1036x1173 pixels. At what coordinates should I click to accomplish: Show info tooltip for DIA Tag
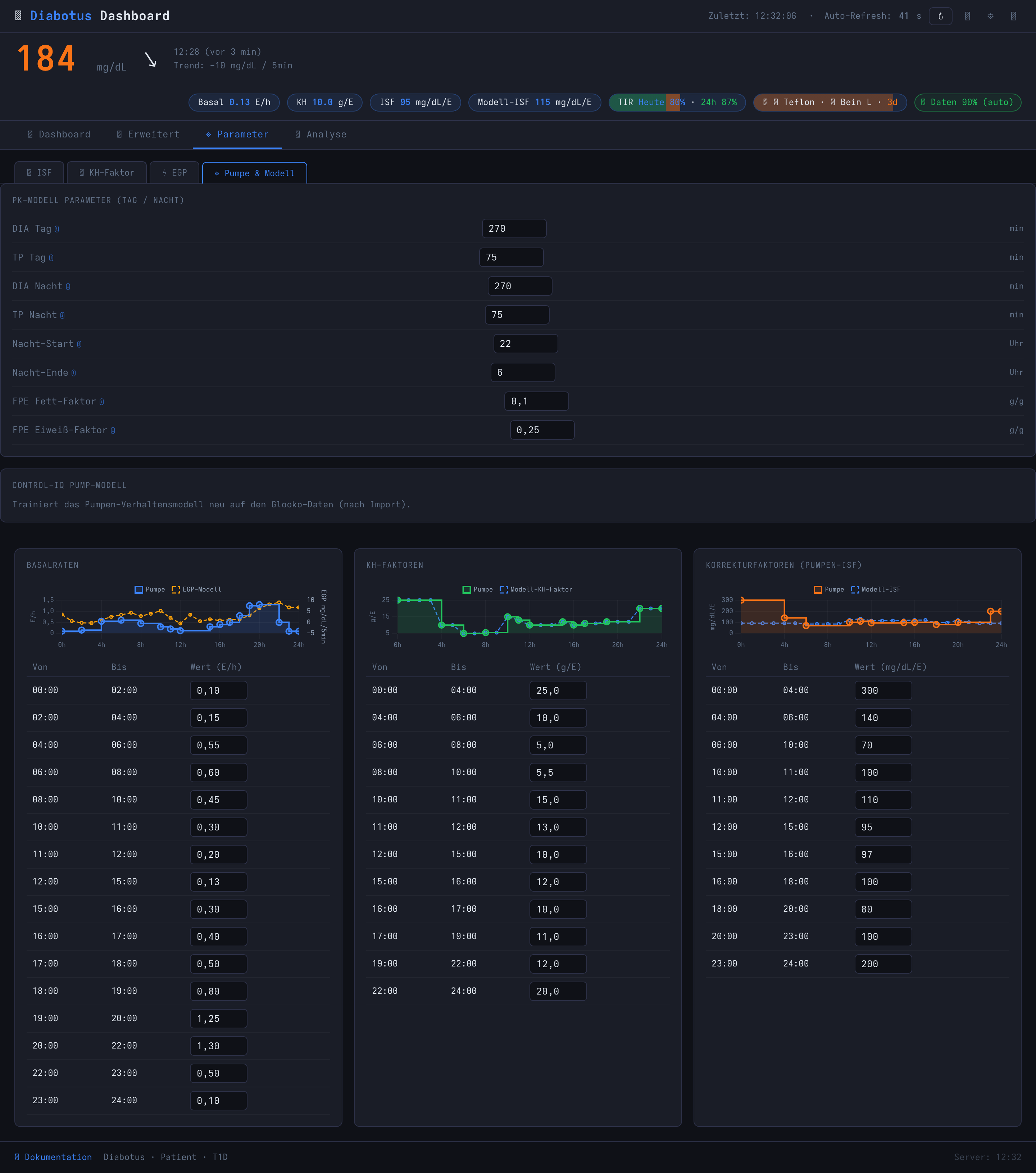57,230
